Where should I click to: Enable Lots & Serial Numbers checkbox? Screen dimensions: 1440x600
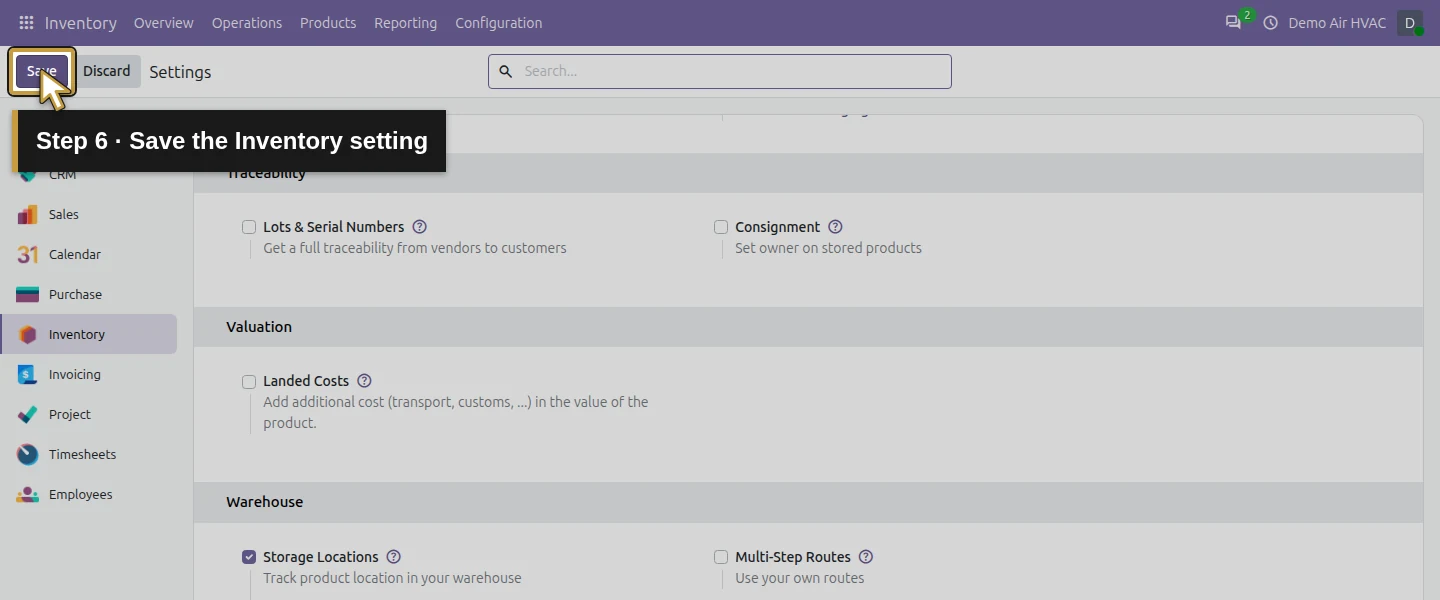249,227
